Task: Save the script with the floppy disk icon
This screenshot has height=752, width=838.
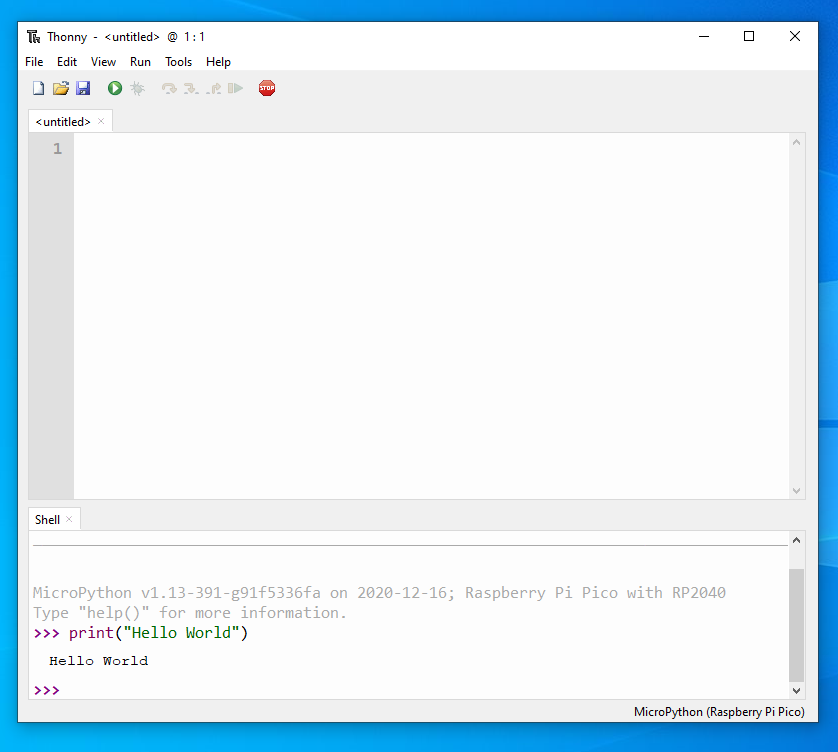Action: (x=83, y=88)
